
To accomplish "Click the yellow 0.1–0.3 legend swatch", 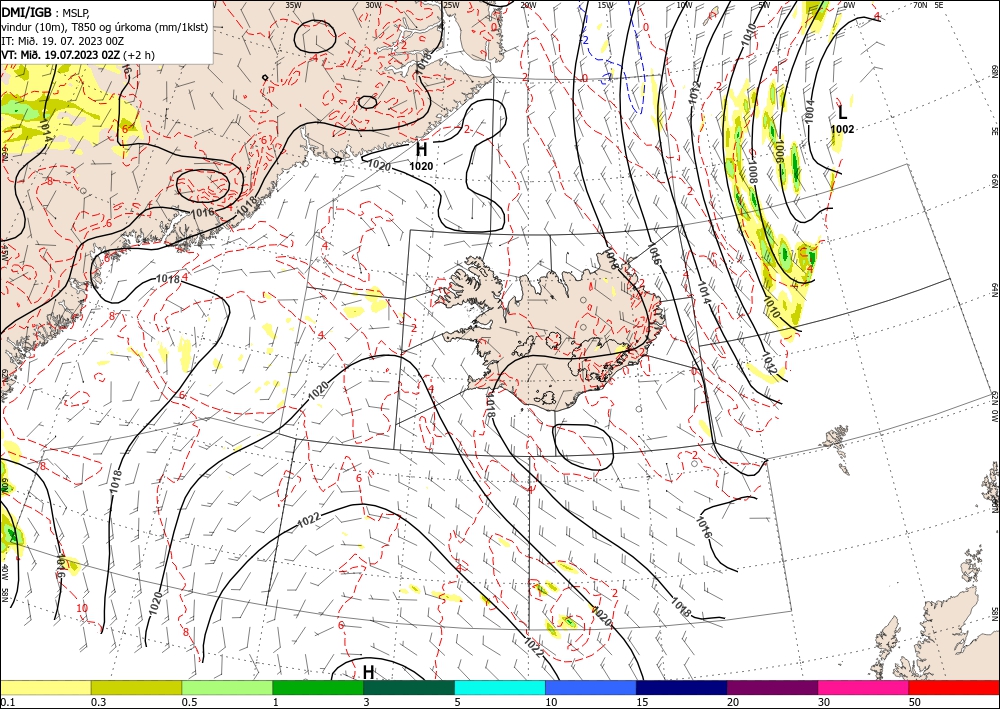I will 45,687.
